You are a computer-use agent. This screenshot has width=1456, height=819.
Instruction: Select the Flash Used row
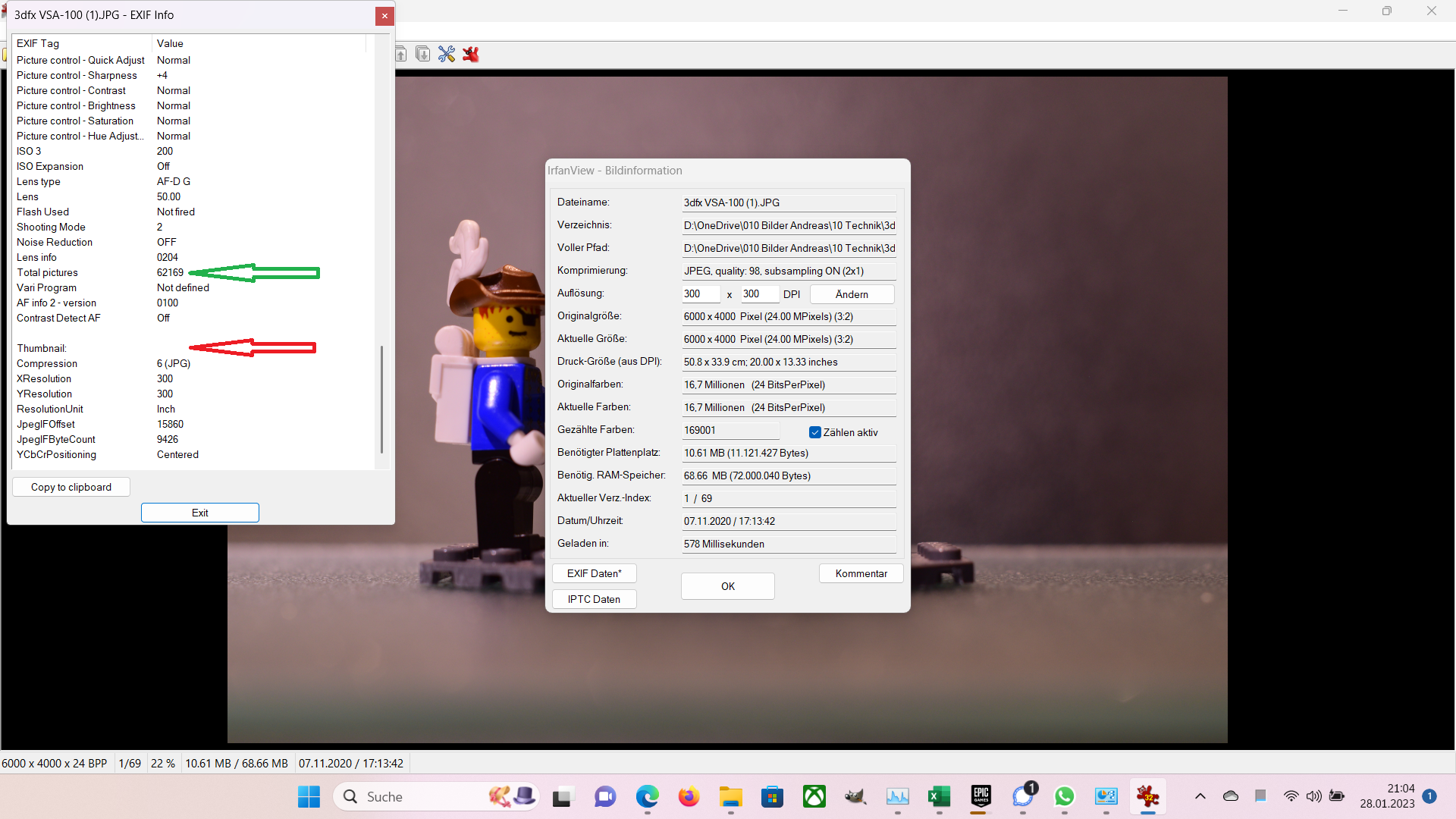click(193, 212)
